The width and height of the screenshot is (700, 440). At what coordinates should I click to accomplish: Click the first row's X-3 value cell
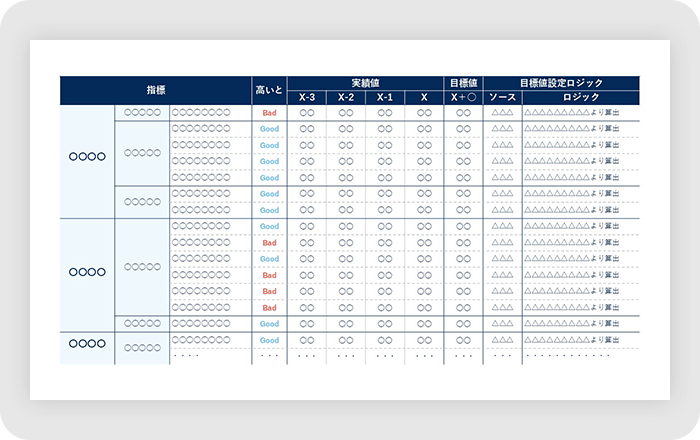click(307, 113)
